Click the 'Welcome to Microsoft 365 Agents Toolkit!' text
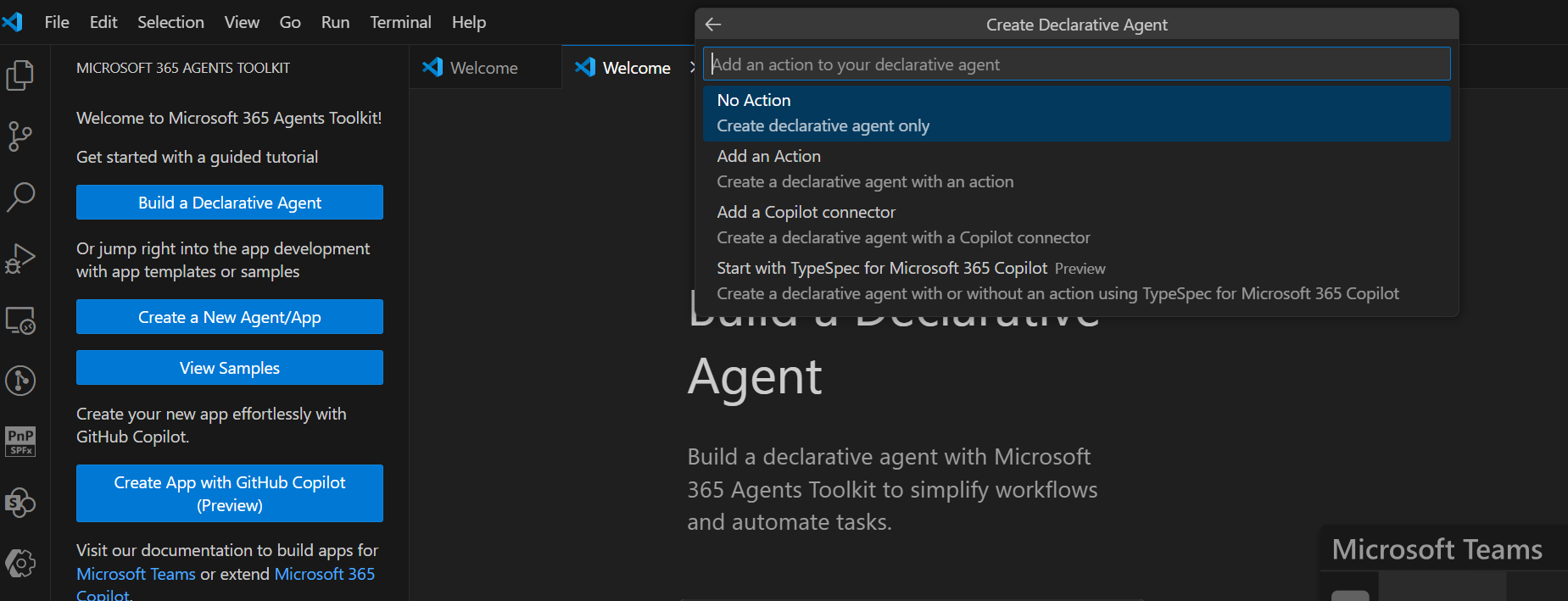The height and width of the screenshot is (601, 1568). pos(229,118)
